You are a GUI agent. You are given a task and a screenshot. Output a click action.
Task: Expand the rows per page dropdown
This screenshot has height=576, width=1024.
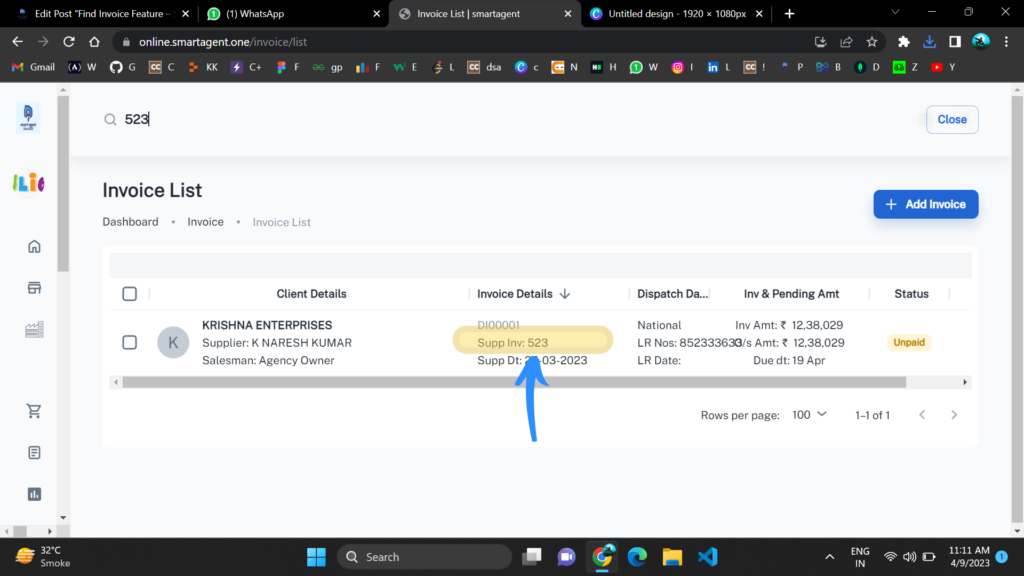809,414
